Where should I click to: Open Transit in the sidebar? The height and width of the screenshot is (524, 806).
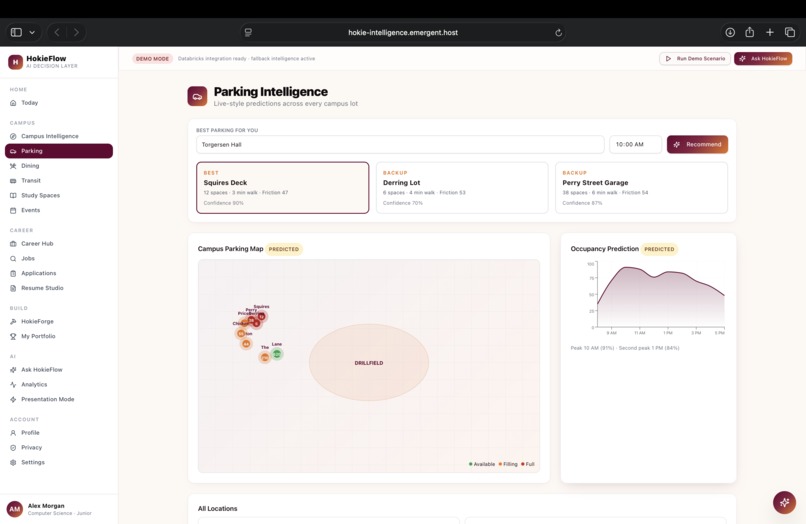pyautogui.click(x=59, y=180)
